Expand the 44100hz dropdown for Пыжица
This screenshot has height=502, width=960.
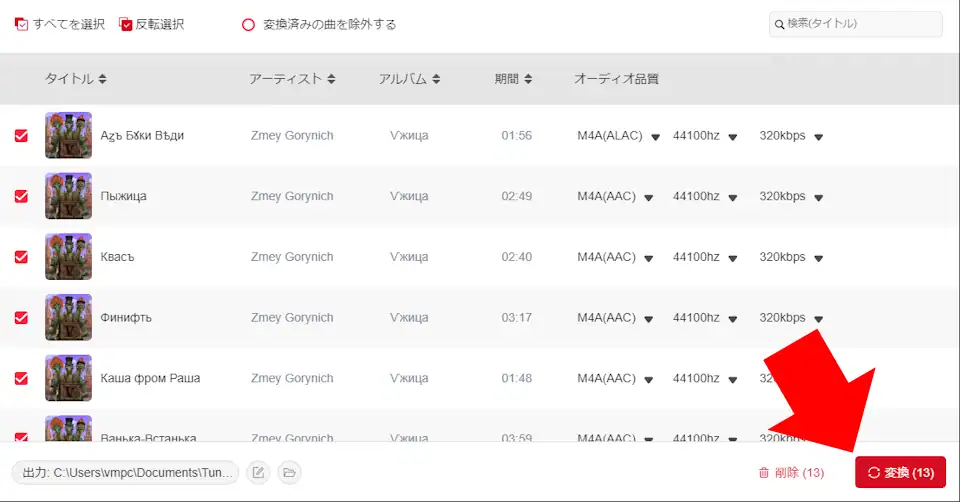[x=732, y=197]
